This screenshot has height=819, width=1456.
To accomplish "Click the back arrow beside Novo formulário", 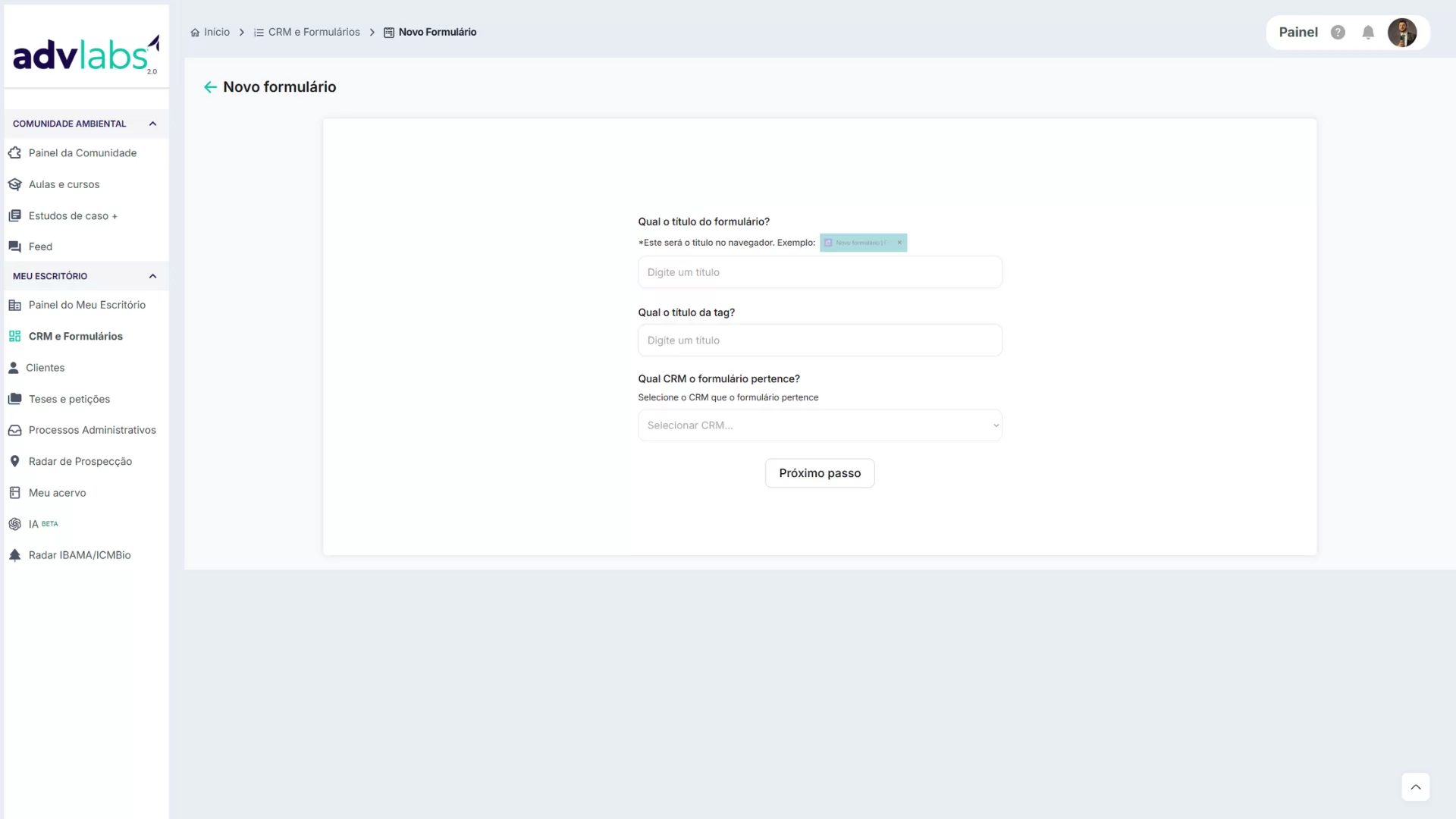I will [x=210, y=87].
